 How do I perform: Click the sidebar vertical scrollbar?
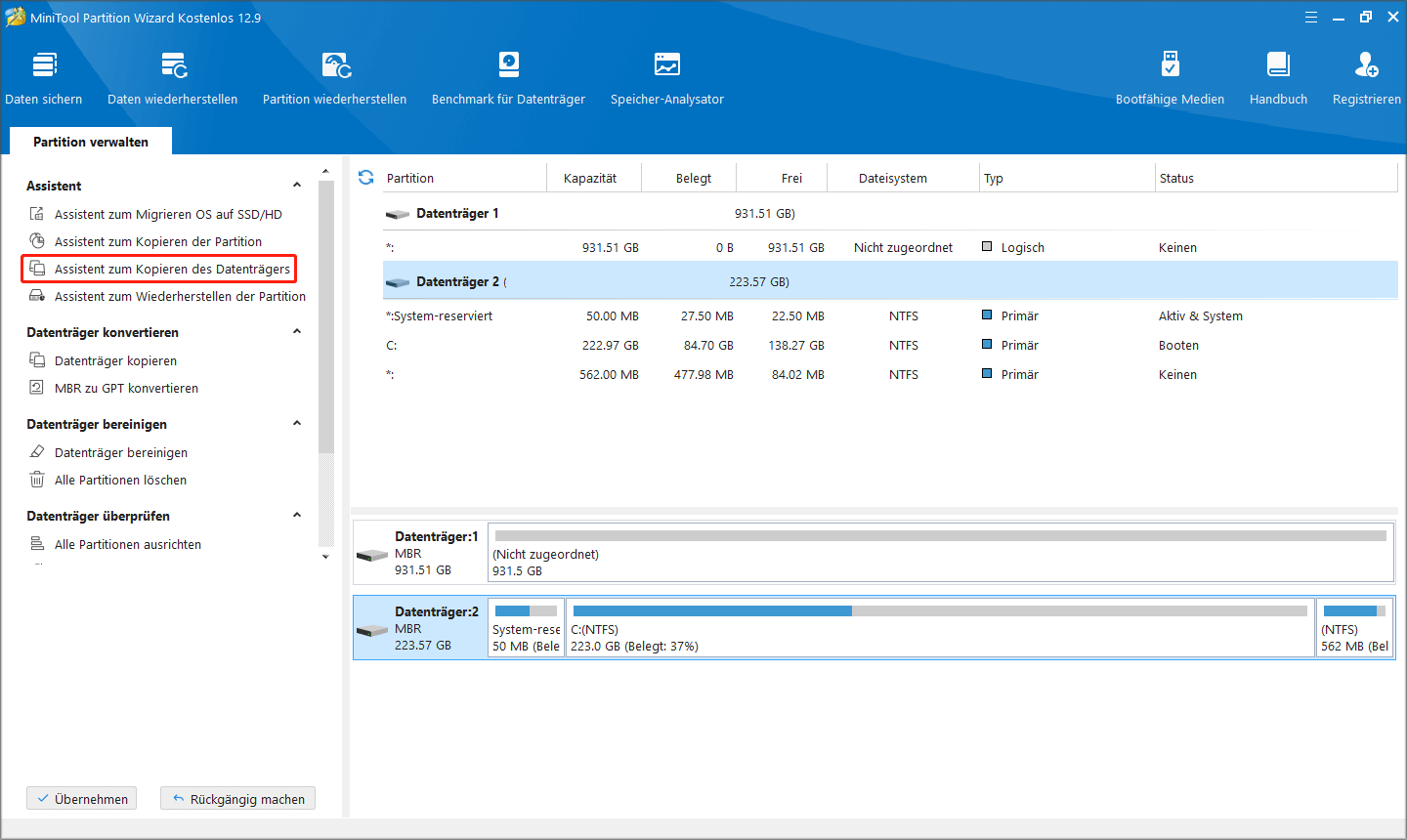[x=326, y=317]
